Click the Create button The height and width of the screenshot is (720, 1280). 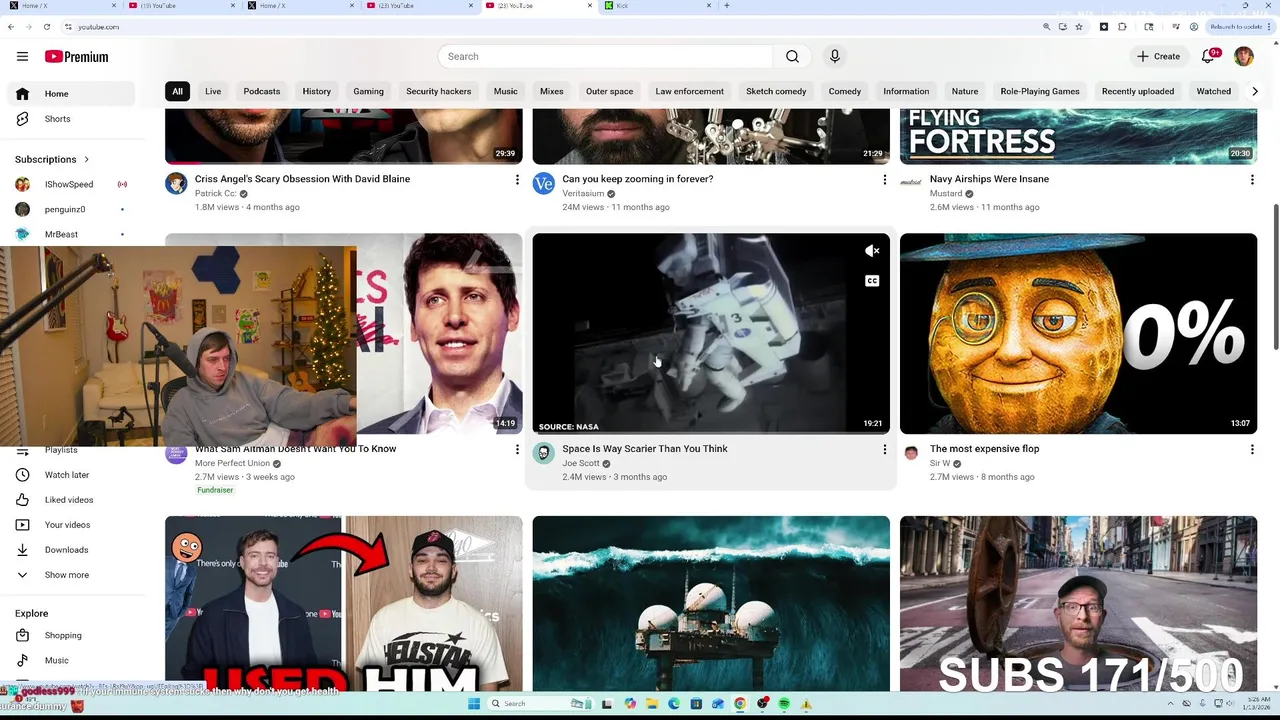[1159, 57]
